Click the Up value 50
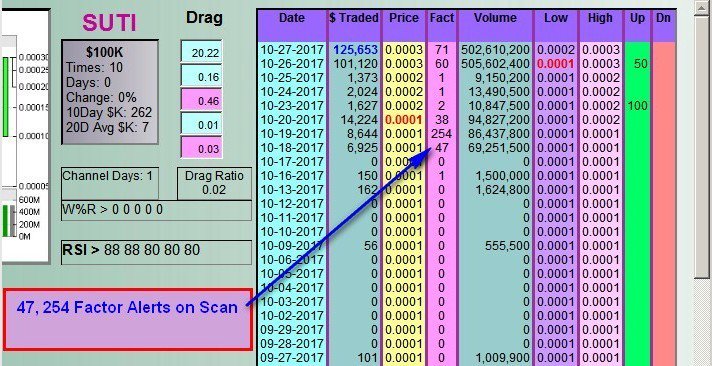Screen dimensions: 712x366 click(x=640, y=64)
